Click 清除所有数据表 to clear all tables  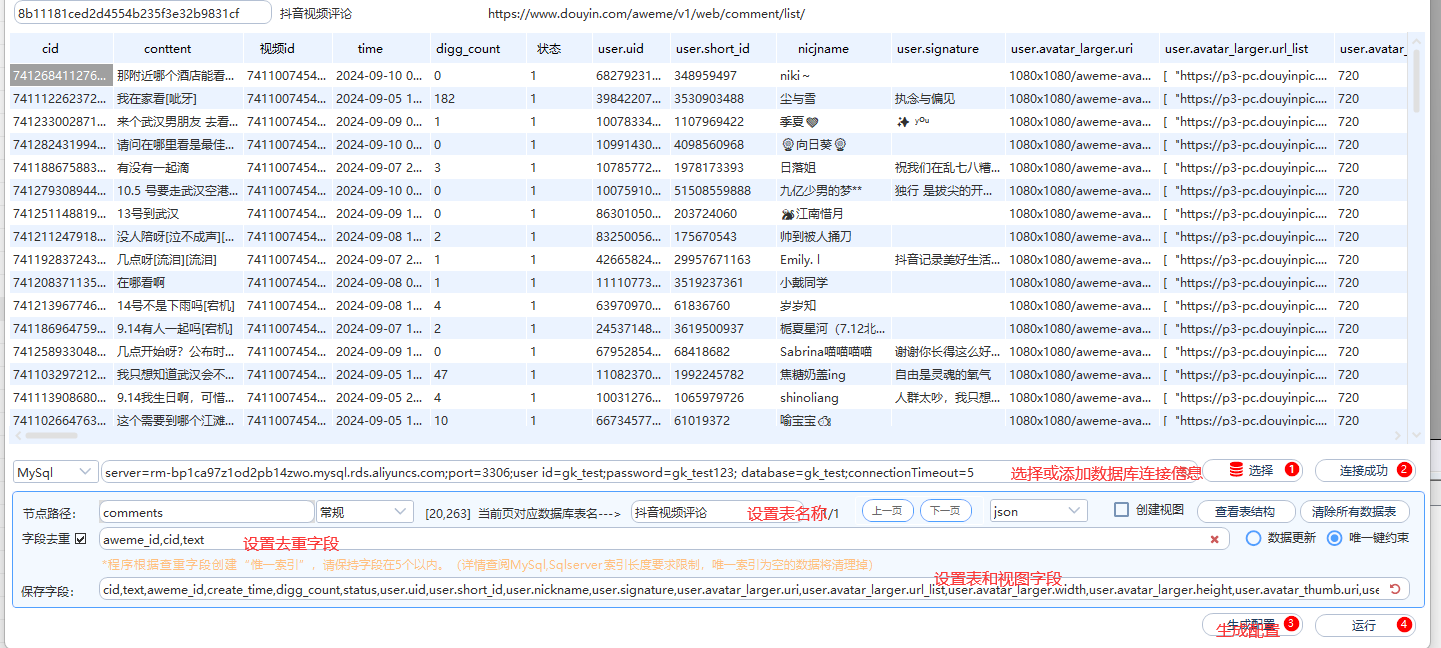tap(1360, 511)
